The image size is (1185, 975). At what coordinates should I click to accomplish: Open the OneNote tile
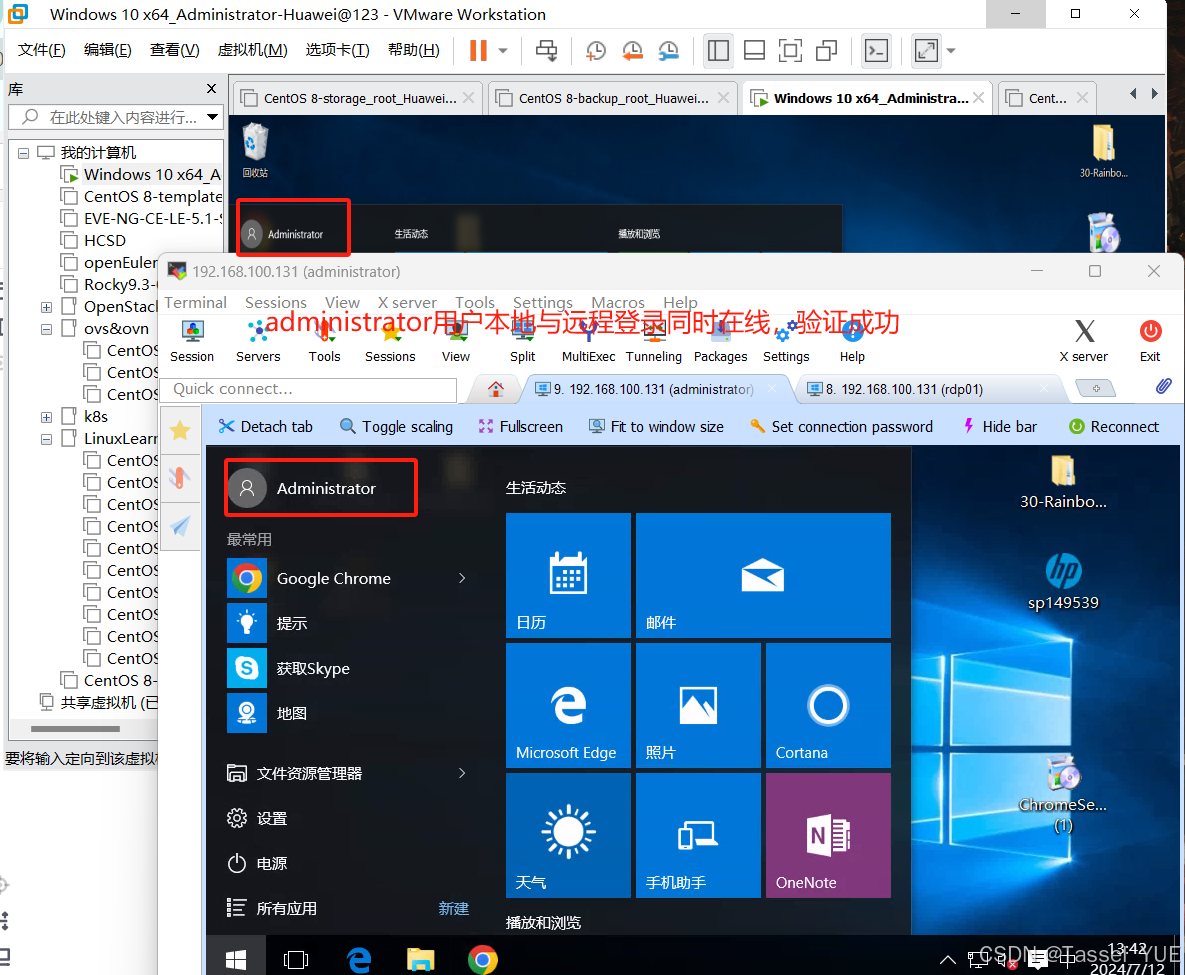click(x=828, y=836)
